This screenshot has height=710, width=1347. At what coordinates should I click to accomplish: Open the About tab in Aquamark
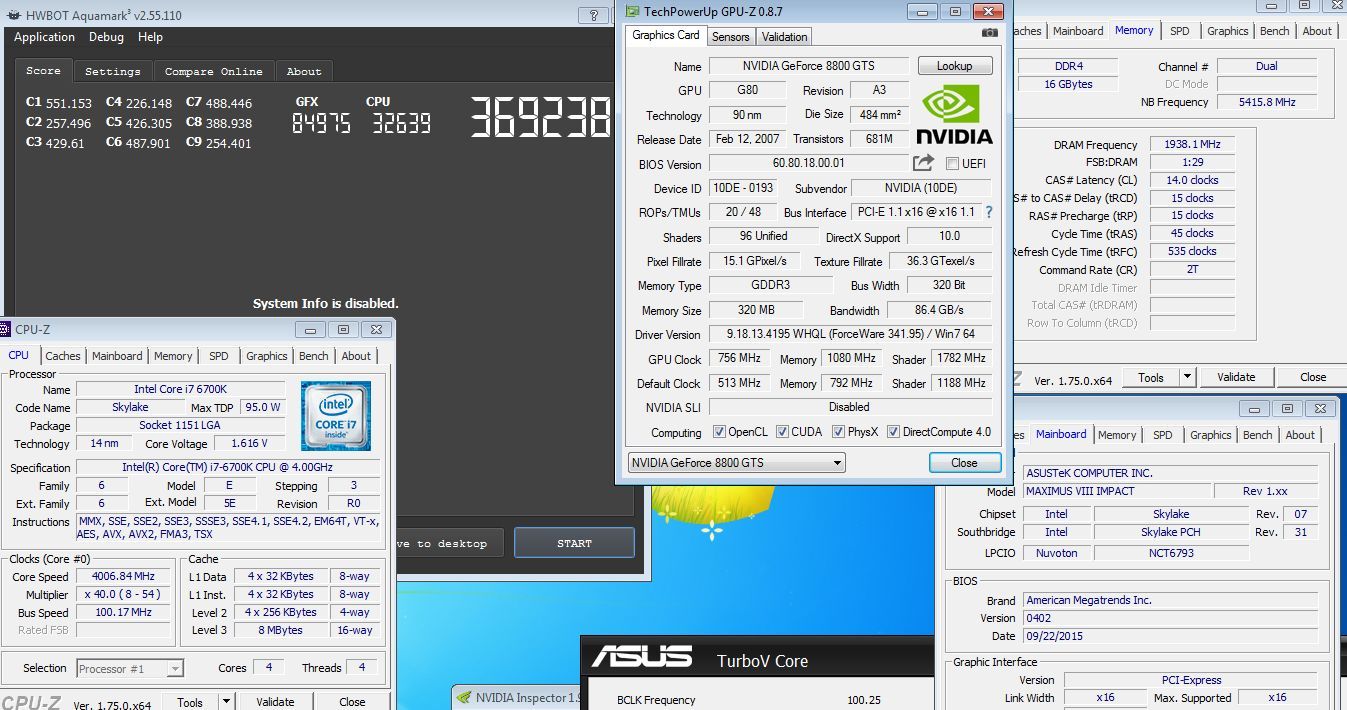[304, 71]
